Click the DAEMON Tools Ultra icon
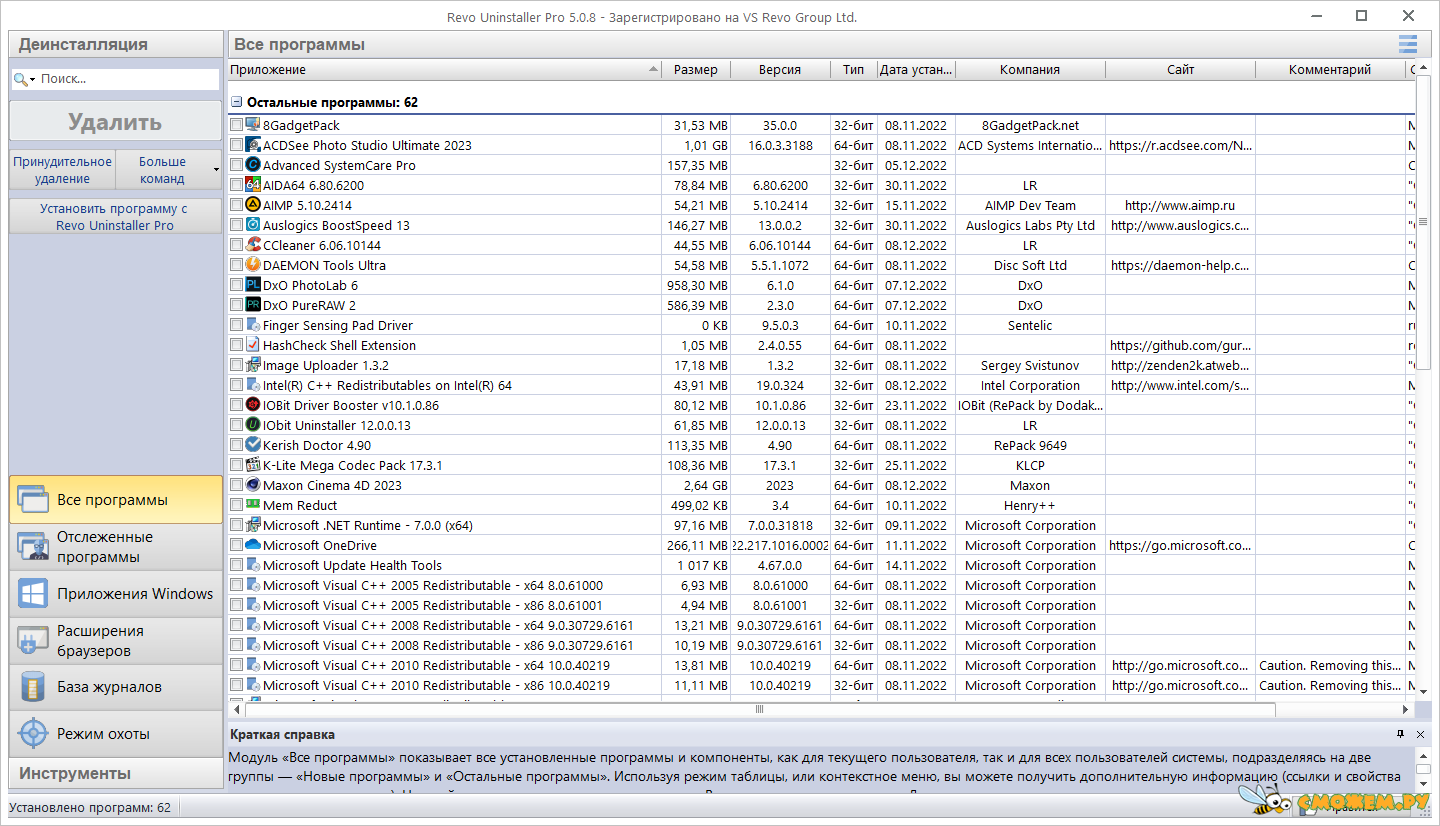1440x826 pixels. [x=253, y=265]
